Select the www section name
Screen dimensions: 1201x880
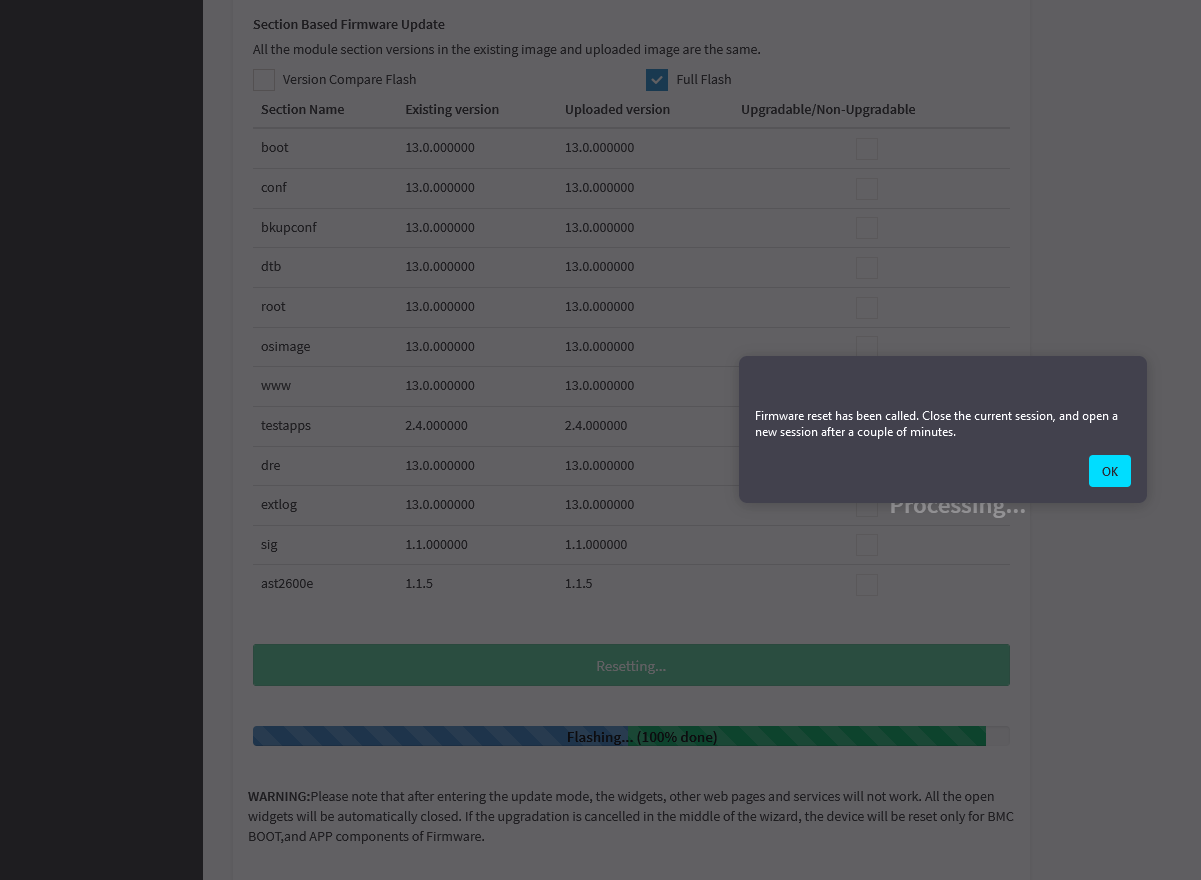point(276,386)
